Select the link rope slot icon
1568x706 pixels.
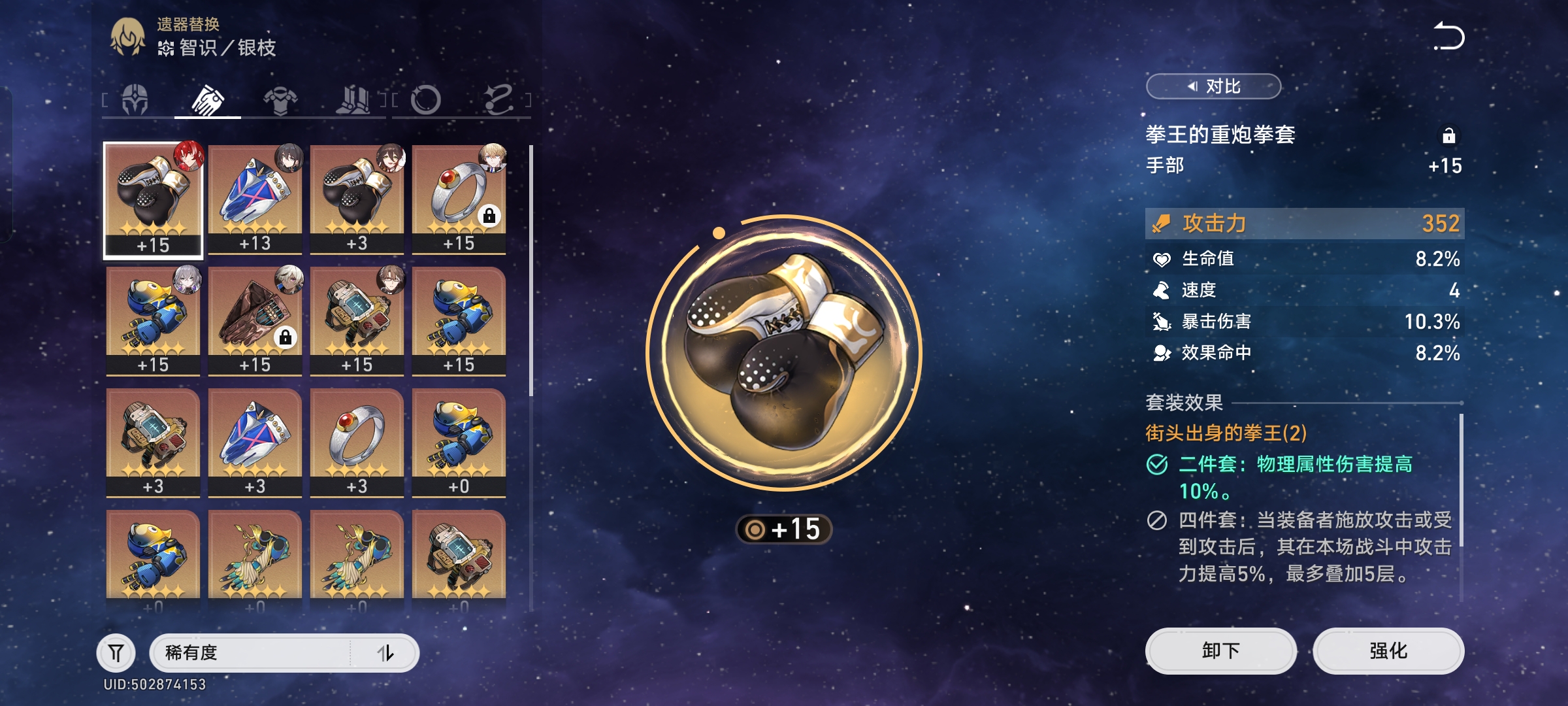click(498, 100)
